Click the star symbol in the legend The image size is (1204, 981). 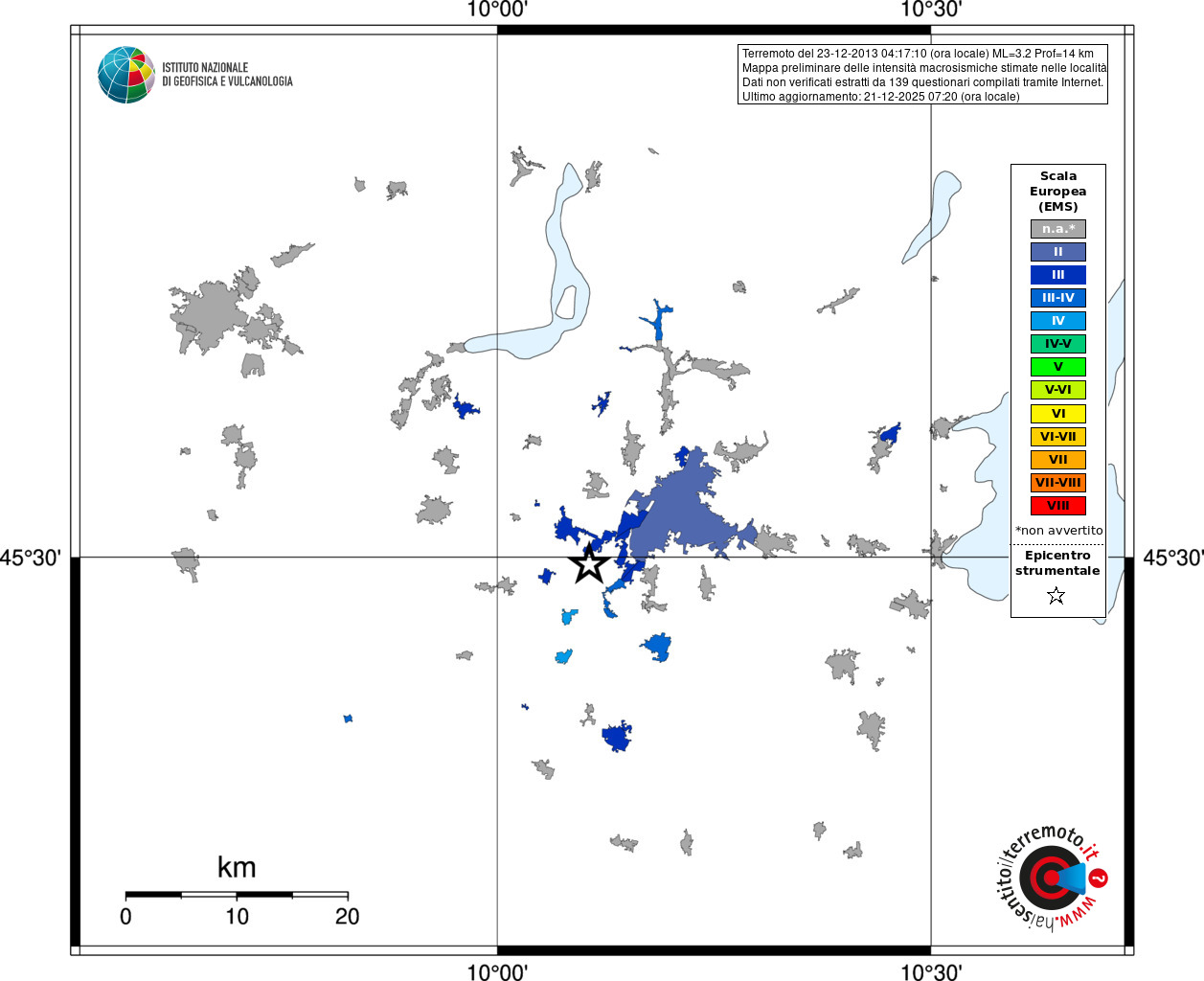click(x=1056, y=596)
